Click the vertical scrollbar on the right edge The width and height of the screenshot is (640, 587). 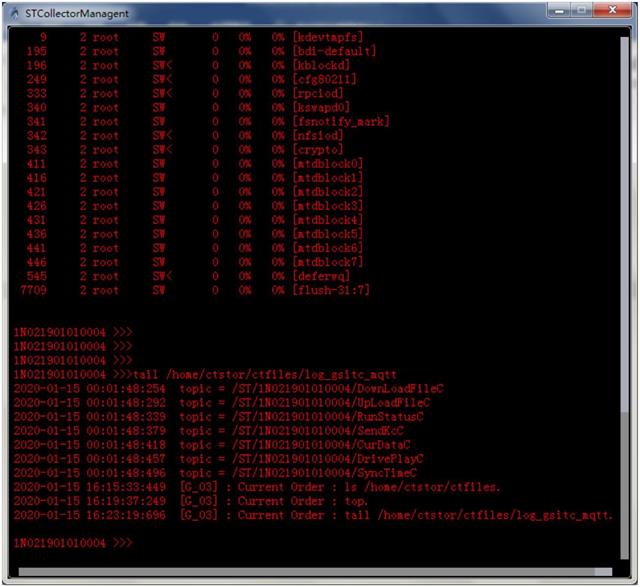click(625, 300)
